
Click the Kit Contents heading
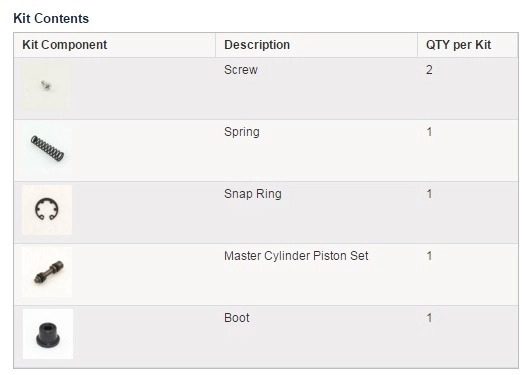click(x=51, y=18)
